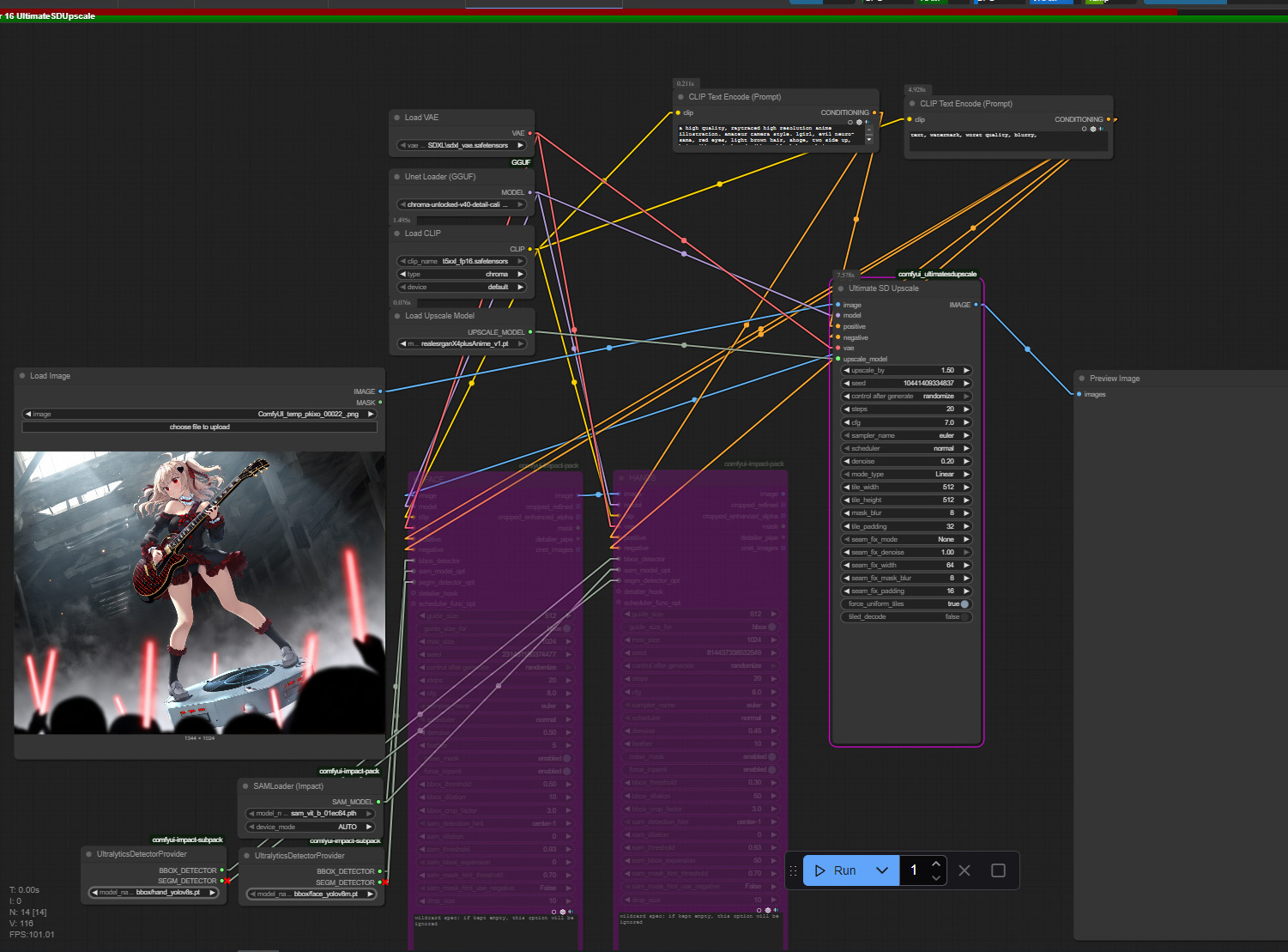
Task: Click the IMAGE output port on Ultimate SD Upscale
Action: 976,305
